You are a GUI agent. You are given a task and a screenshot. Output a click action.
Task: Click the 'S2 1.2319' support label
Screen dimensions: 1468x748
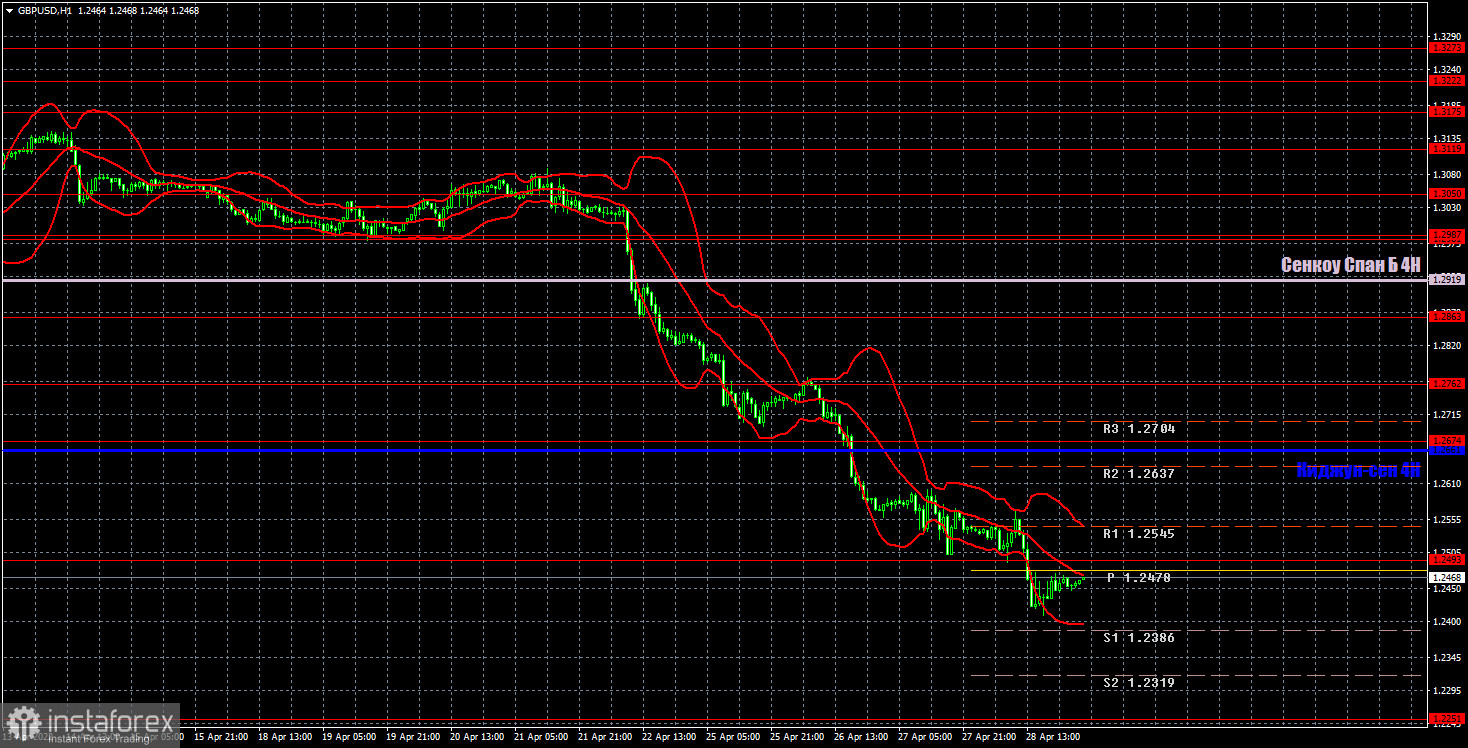click(1139, 682)
